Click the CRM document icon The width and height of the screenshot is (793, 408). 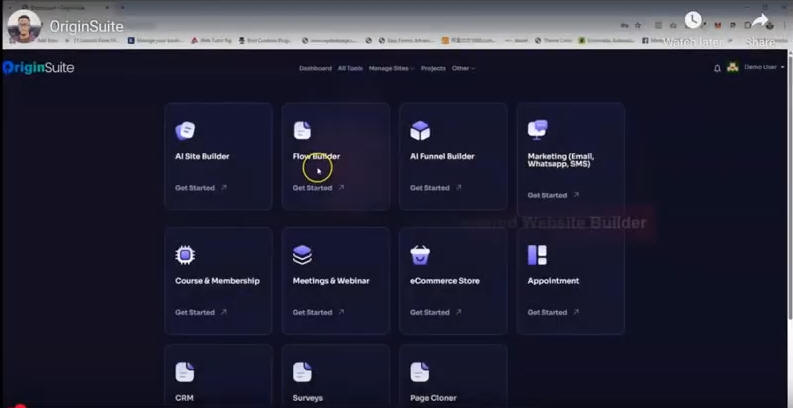tap(185, 372)
